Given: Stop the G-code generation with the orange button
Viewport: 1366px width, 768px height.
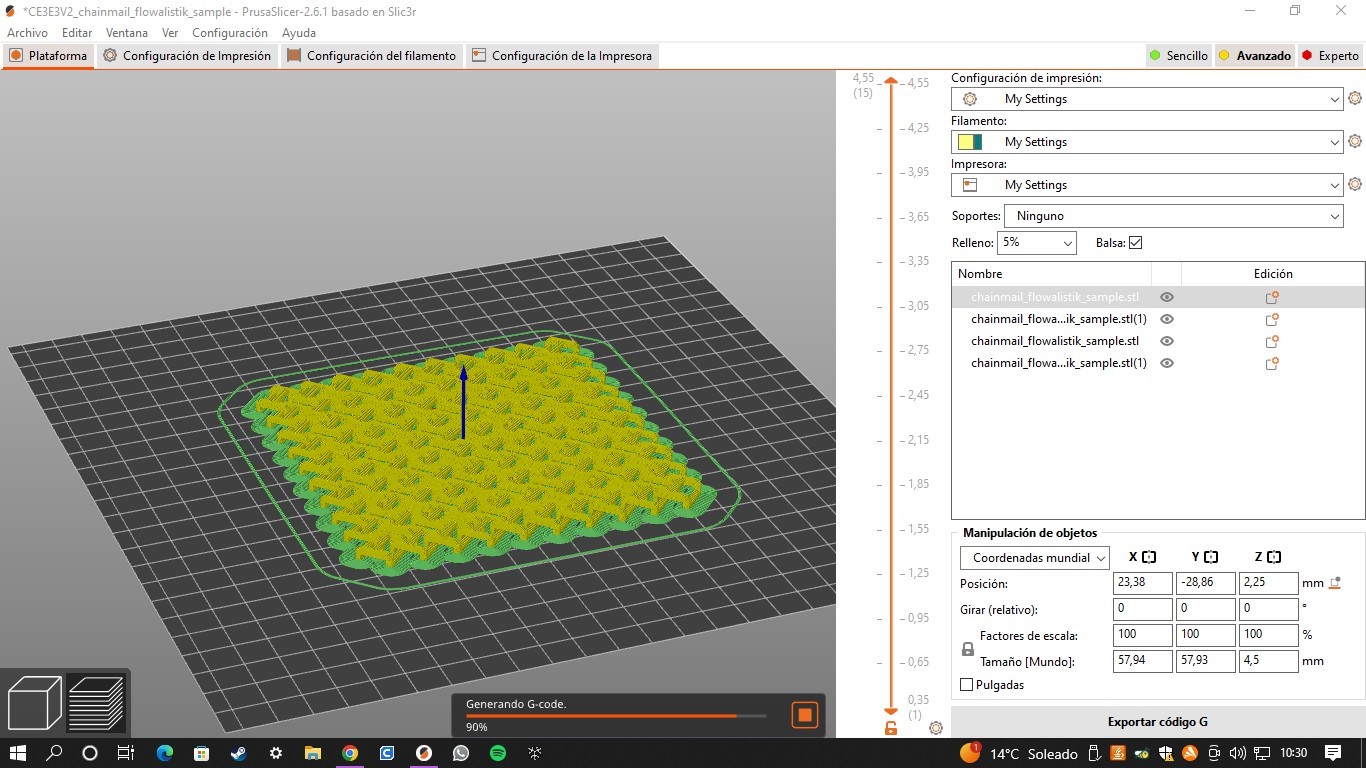Looking at the screenshot, I should click(804, 715).
